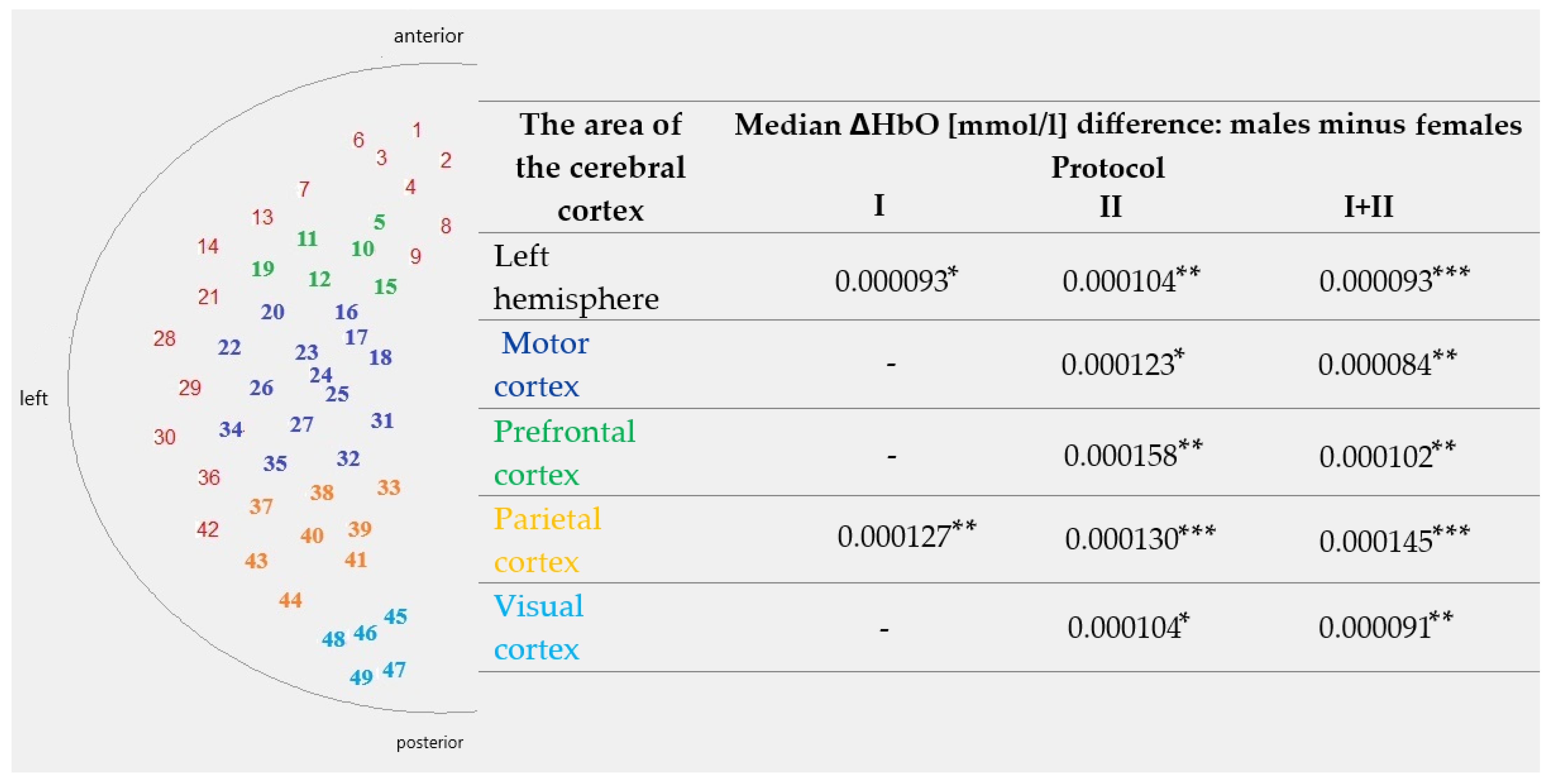Click channel number 1 near the anterior edge
This screenshot has width=1550, height=784.
[416, 130]
